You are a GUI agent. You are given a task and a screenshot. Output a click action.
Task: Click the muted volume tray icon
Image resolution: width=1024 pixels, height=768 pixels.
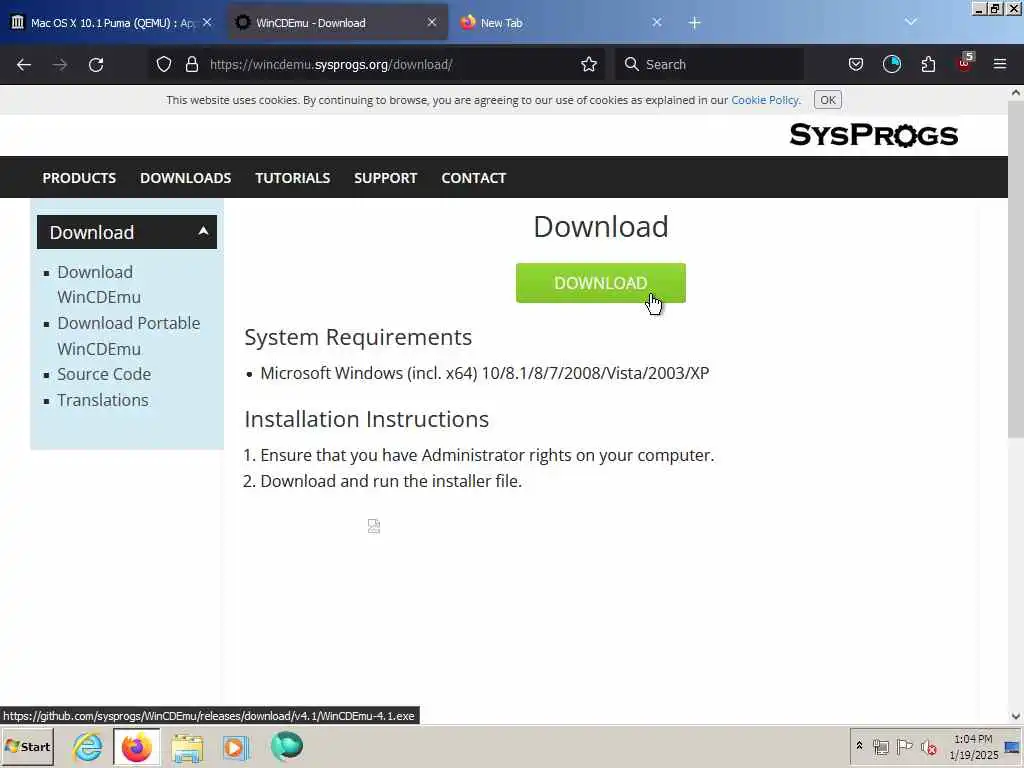pos(928,746)
